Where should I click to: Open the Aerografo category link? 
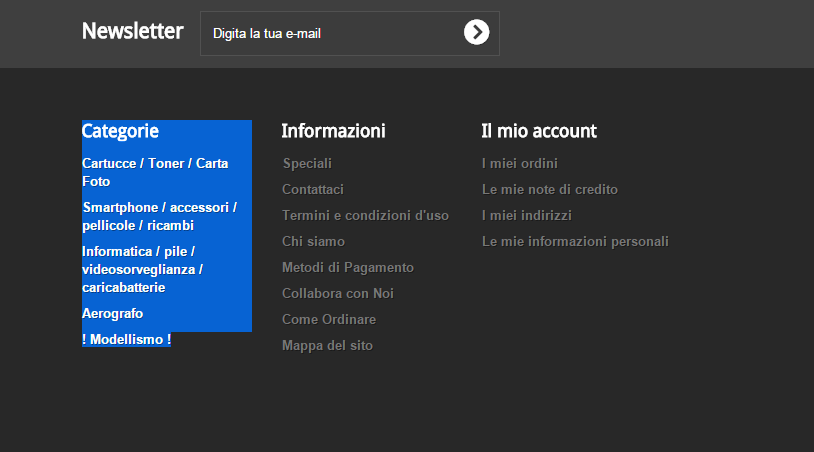click(113, 313)
